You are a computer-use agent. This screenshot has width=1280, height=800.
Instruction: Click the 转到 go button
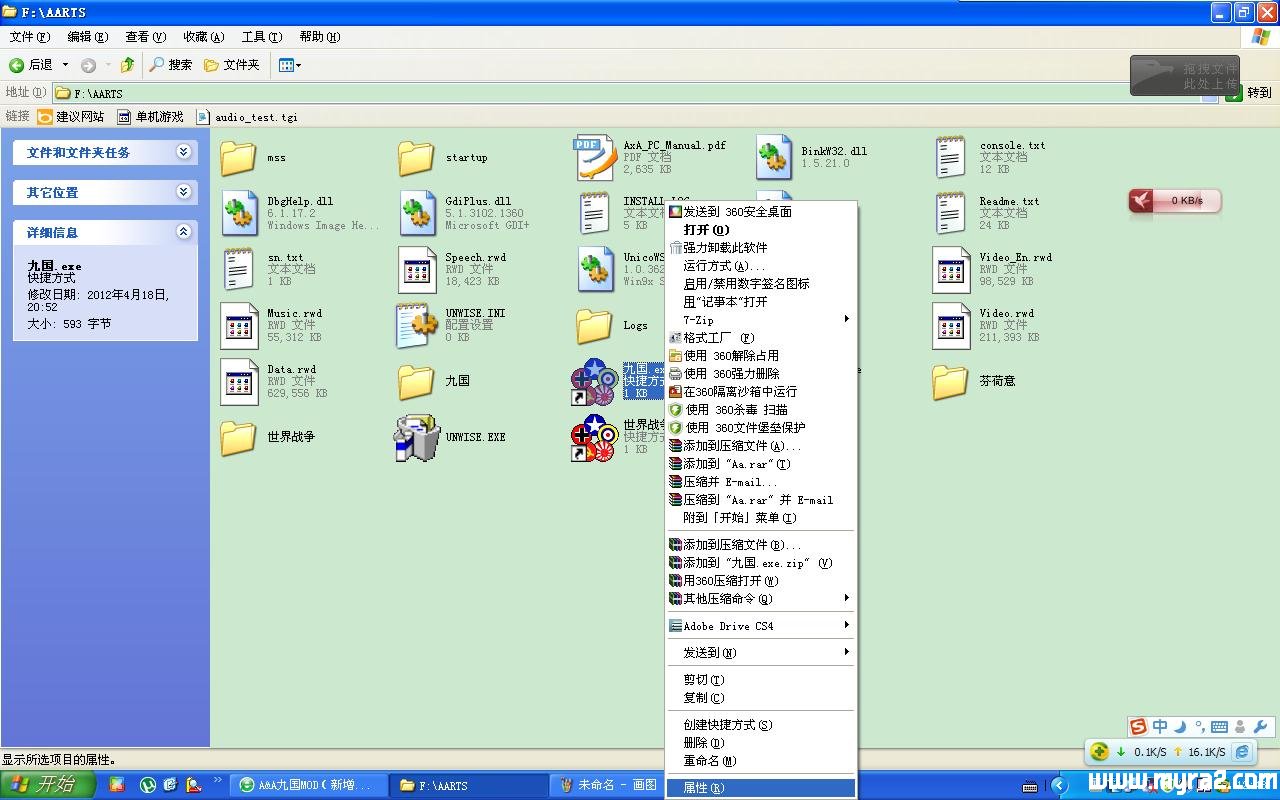(1248, 92)
